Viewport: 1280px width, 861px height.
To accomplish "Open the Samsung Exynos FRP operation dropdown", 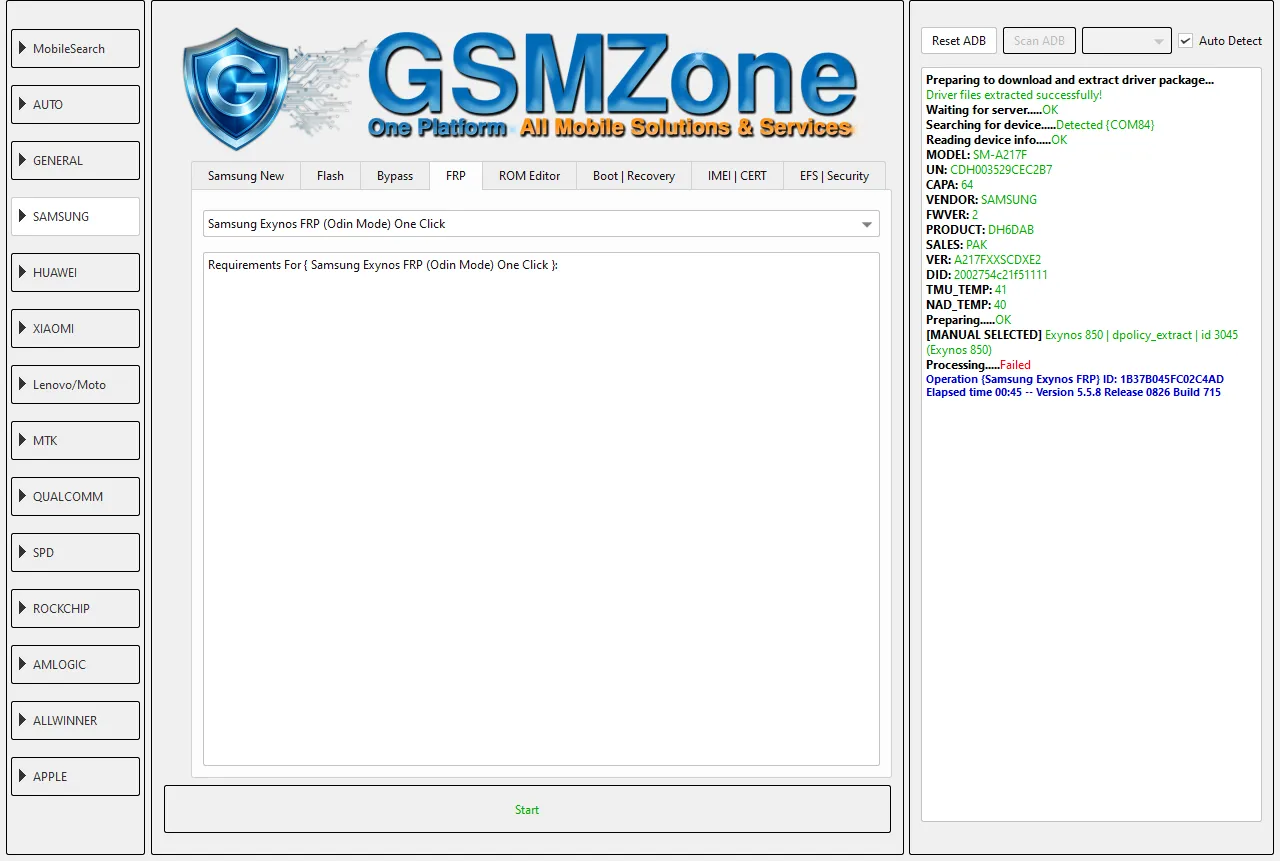I will point(541,224).
